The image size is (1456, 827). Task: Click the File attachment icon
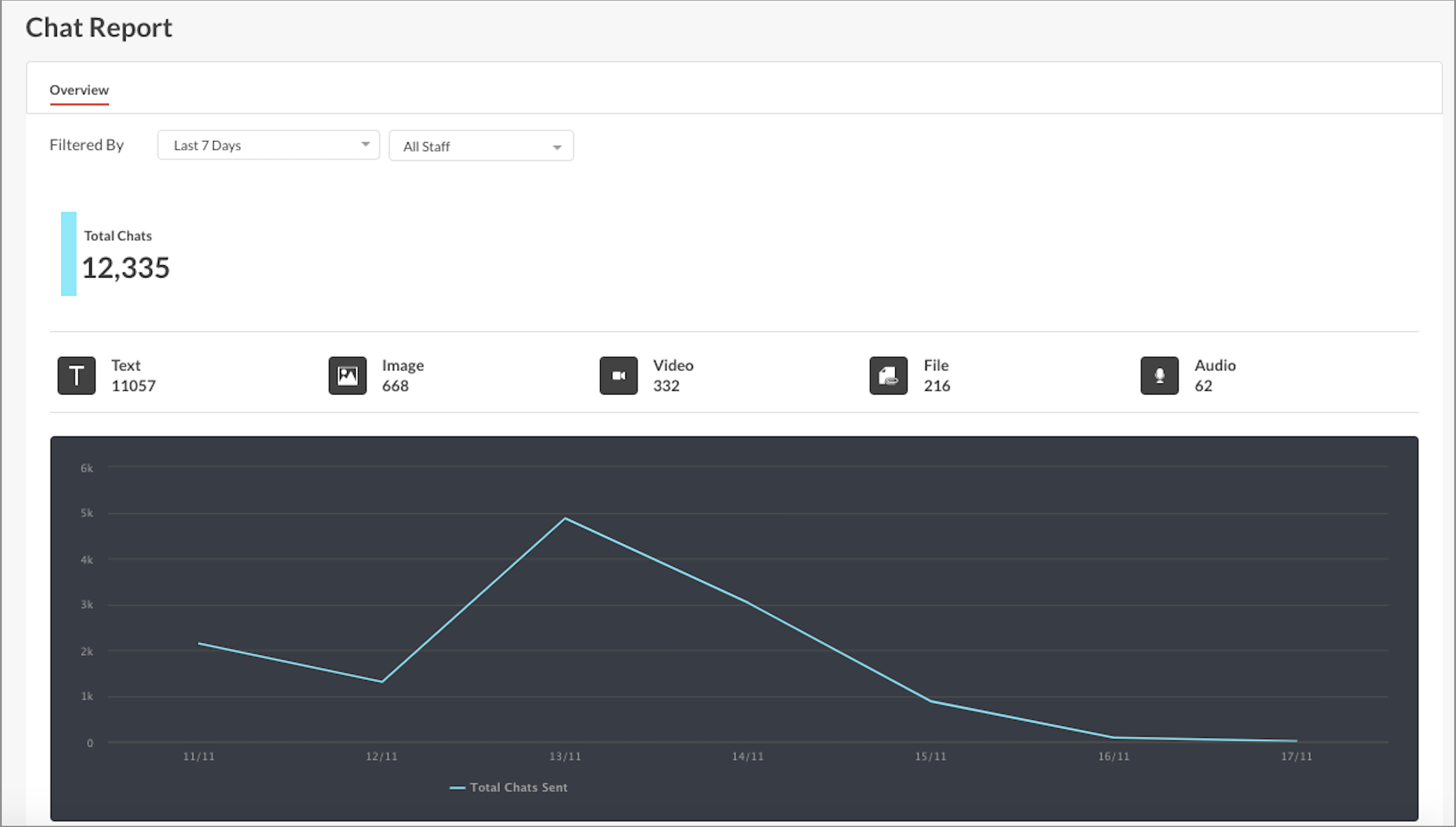[888, 376]
